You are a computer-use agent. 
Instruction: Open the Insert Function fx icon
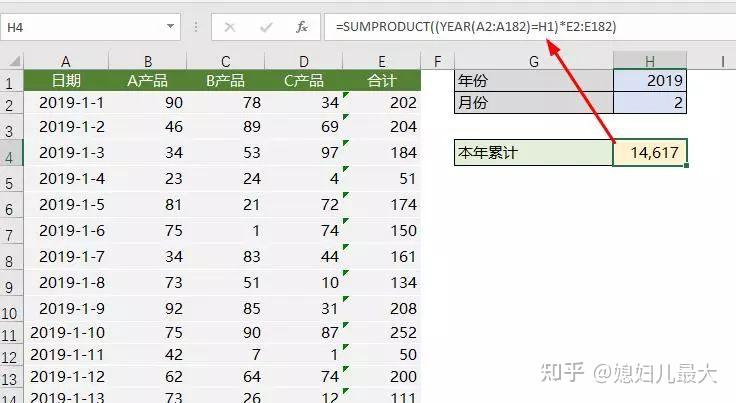(302, 27)
